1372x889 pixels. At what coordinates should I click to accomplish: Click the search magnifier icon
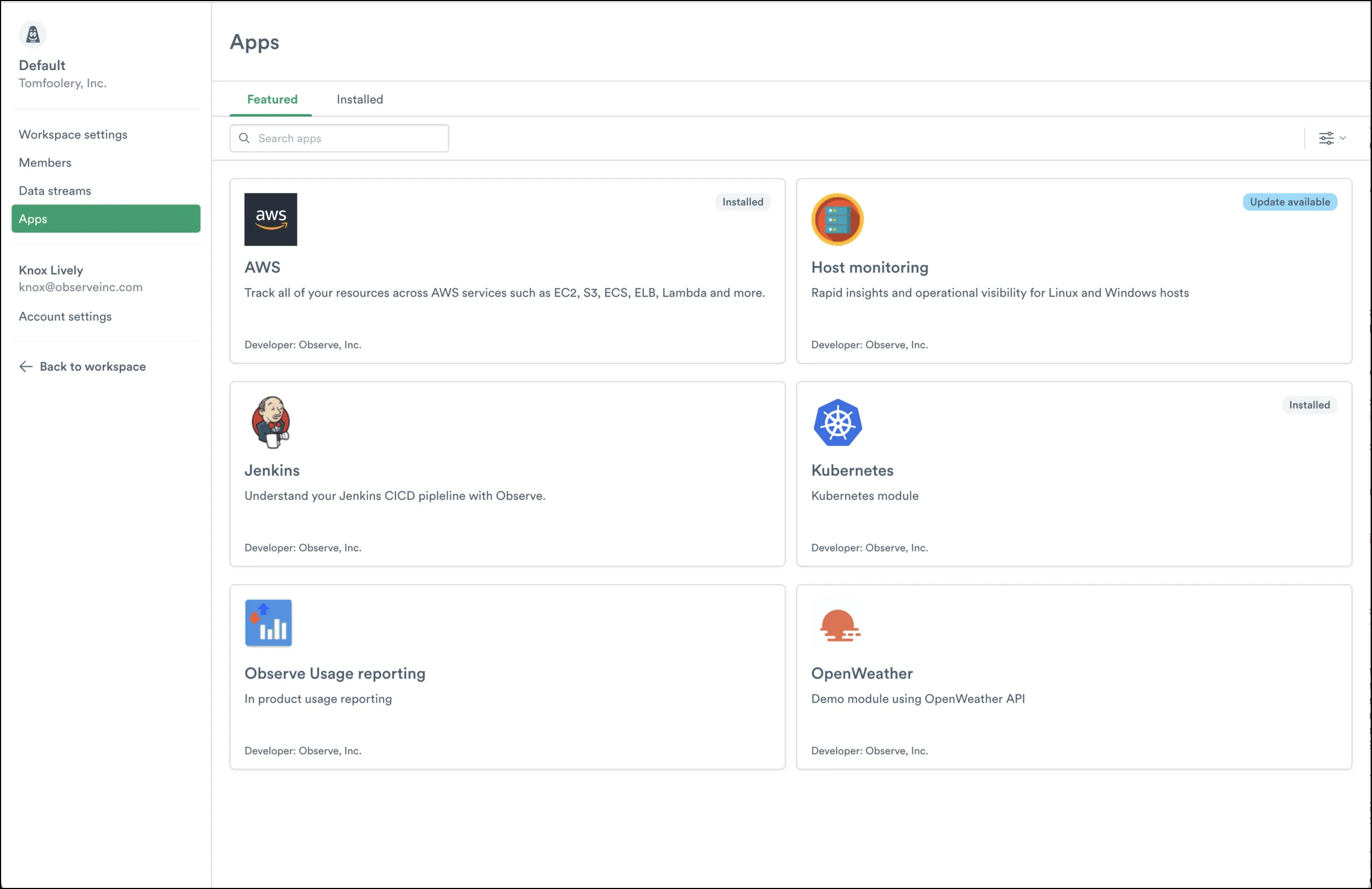[x=244, y=138]
